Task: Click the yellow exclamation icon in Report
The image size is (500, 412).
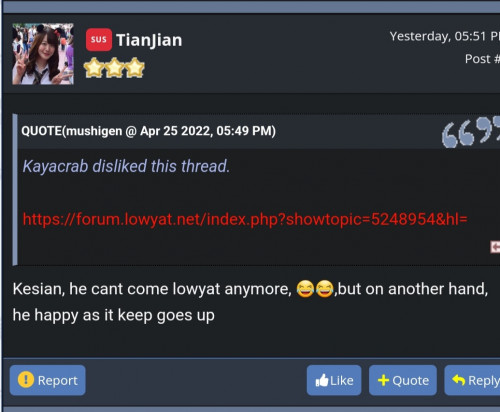Action: (26, 380)
